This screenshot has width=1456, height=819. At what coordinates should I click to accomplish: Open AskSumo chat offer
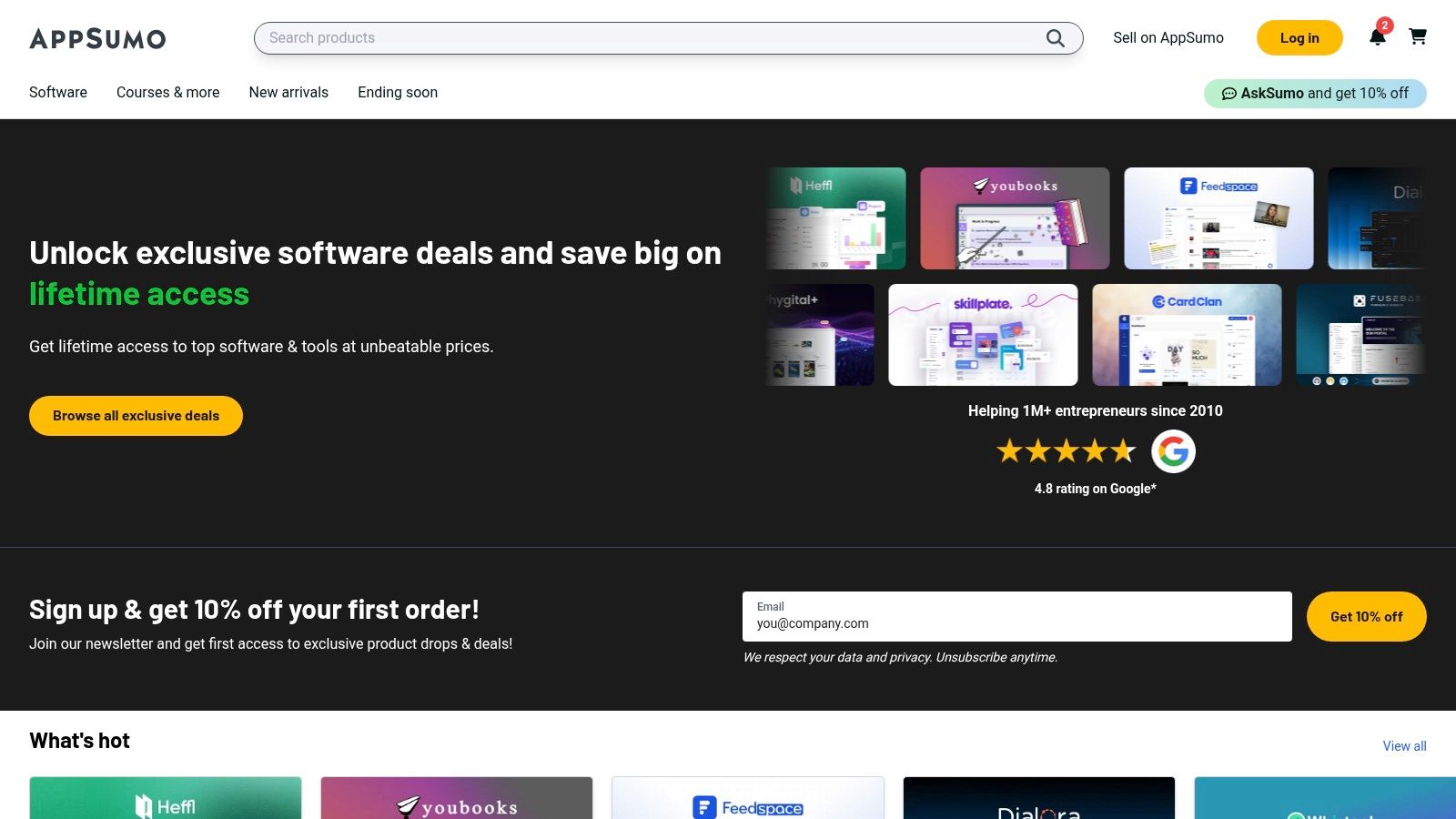[x=1314, y=94]
